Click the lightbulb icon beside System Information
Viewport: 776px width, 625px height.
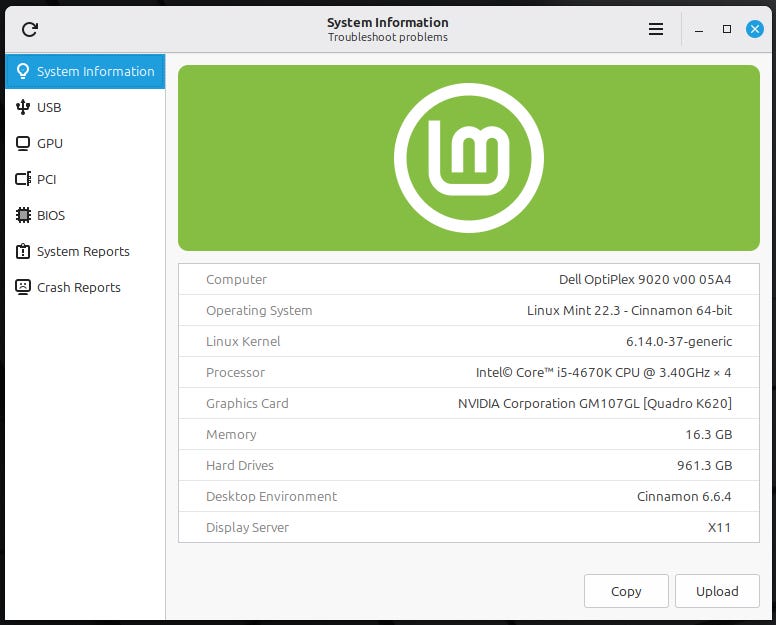23,71
